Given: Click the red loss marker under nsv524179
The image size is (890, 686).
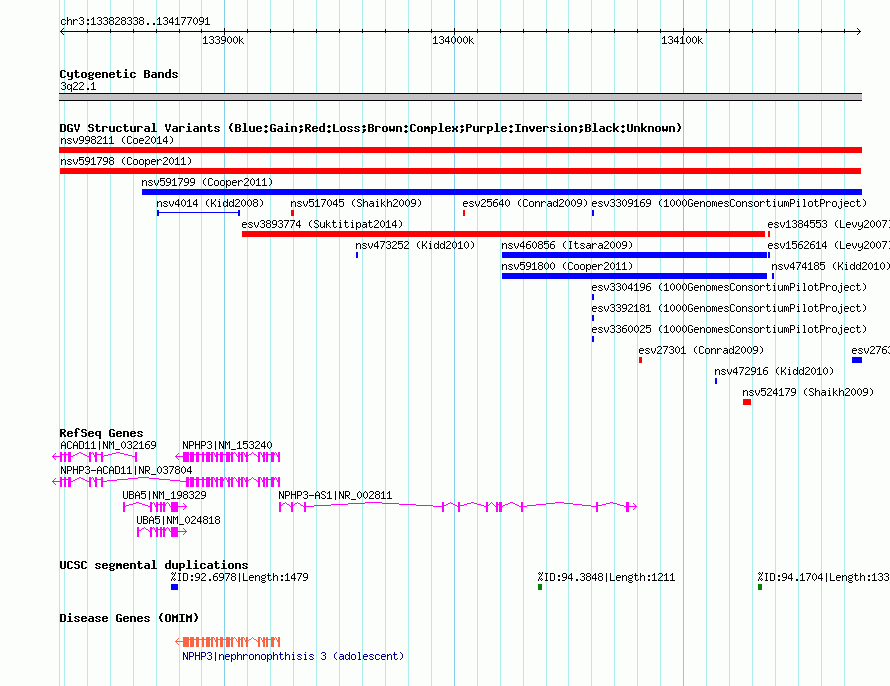Looking at the screenshot, I should point(747,402).
